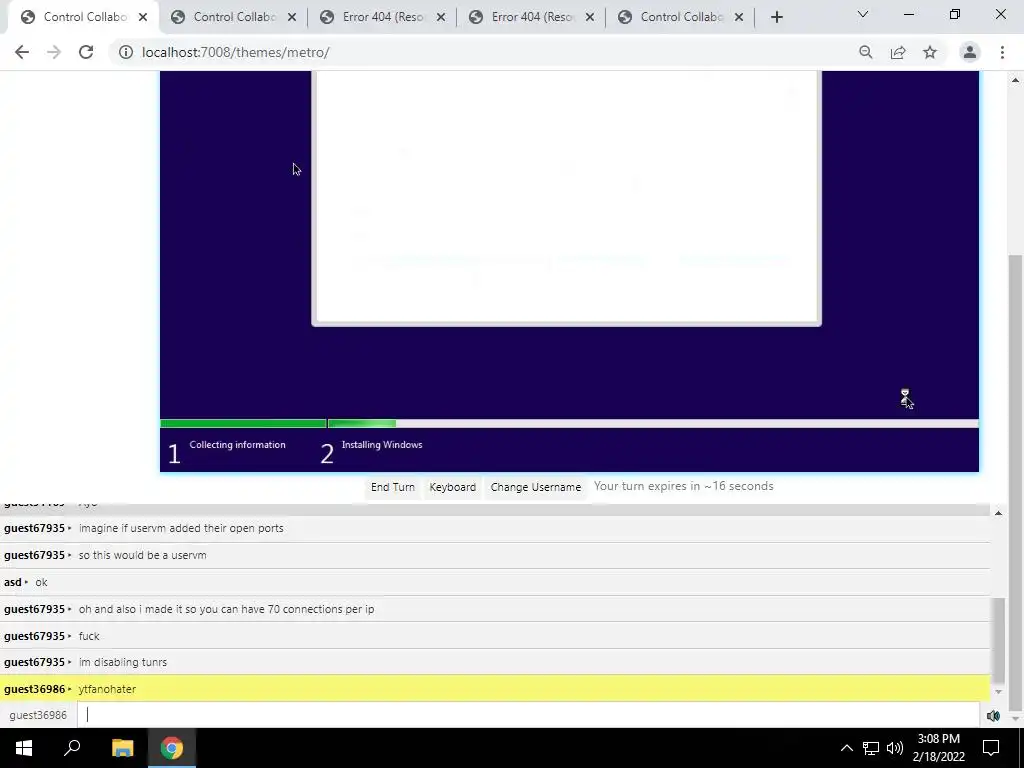1024x768 pixels.
Task: Click the address bar URL
Action: click(236, 52)
